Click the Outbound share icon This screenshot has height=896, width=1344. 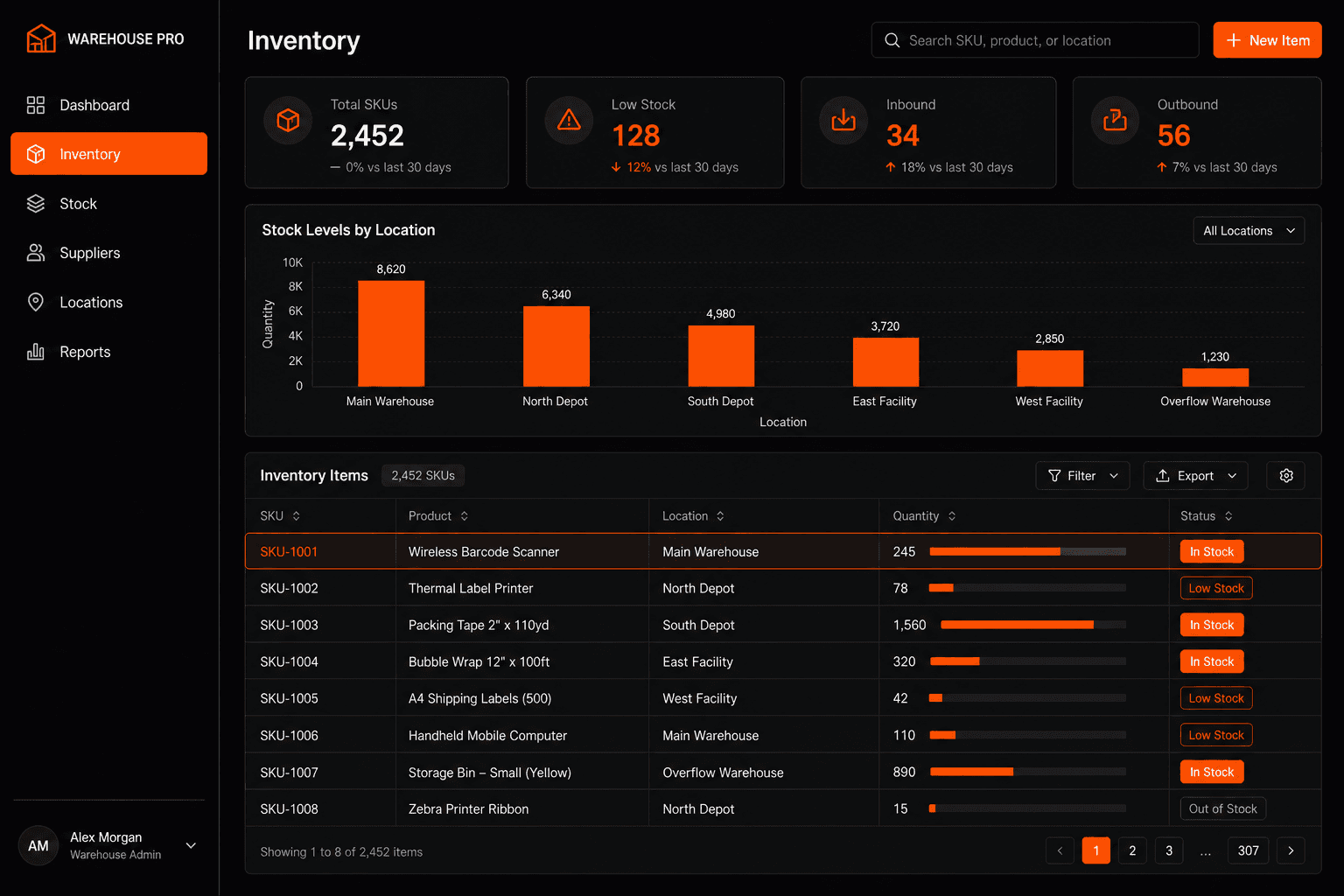pos(1115,121)
